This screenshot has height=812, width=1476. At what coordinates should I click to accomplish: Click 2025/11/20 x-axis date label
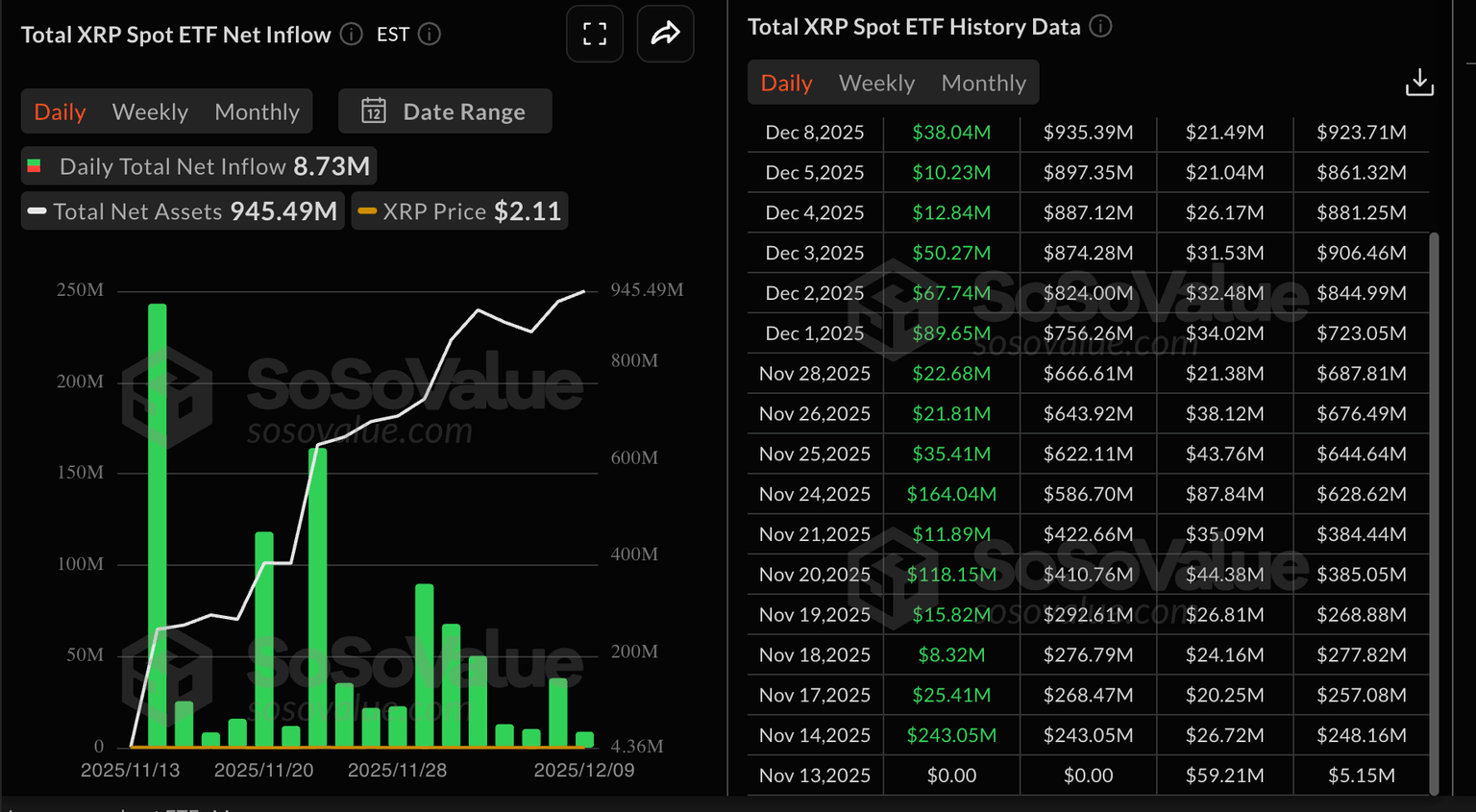(x=263, y=771)
